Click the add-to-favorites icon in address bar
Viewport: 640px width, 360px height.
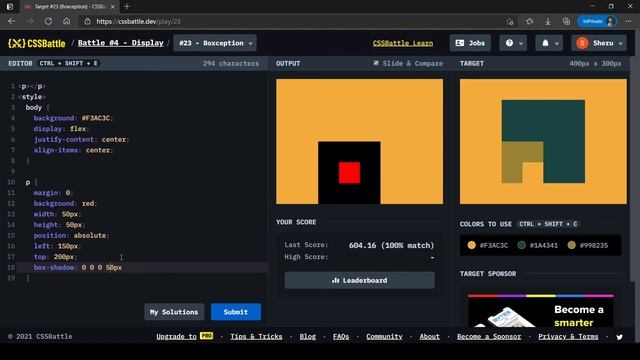tap(510, 21)
